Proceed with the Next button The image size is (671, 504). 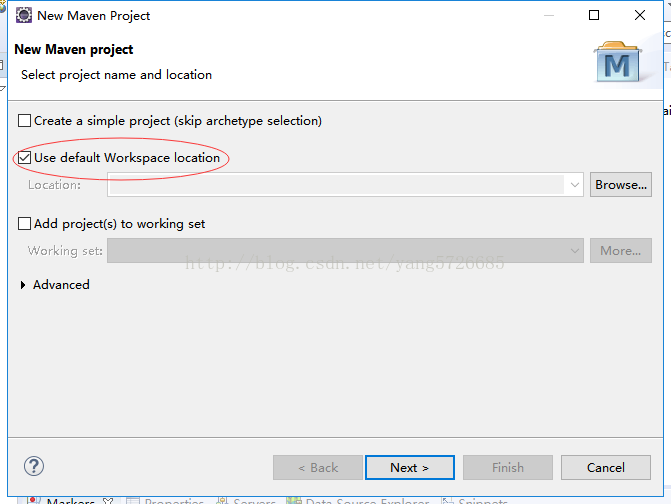pos(410,468)
